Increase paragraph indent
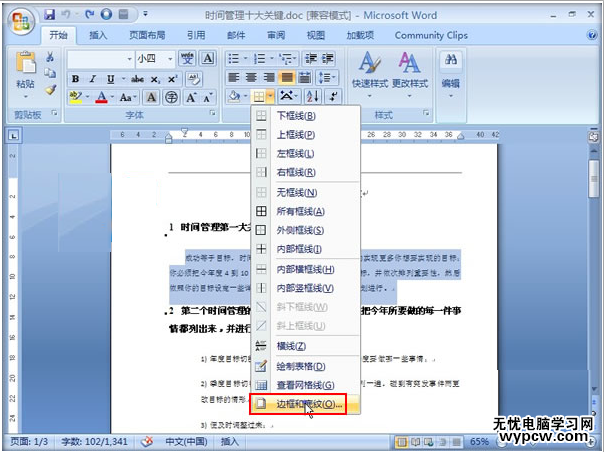604x452 pixels. click(x=328, y=59)
